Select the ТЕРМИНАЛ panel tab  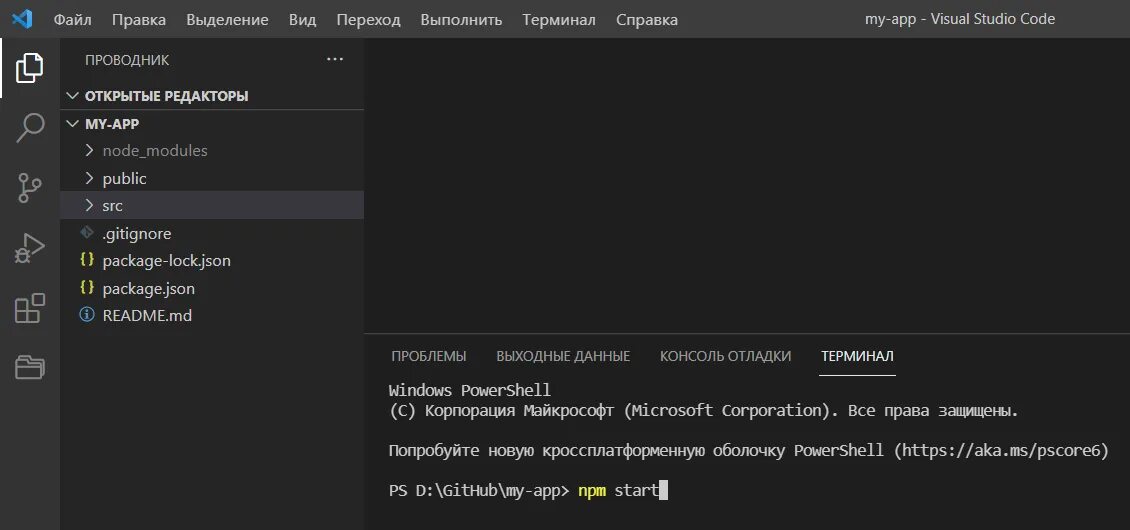[x=858, y=356]
